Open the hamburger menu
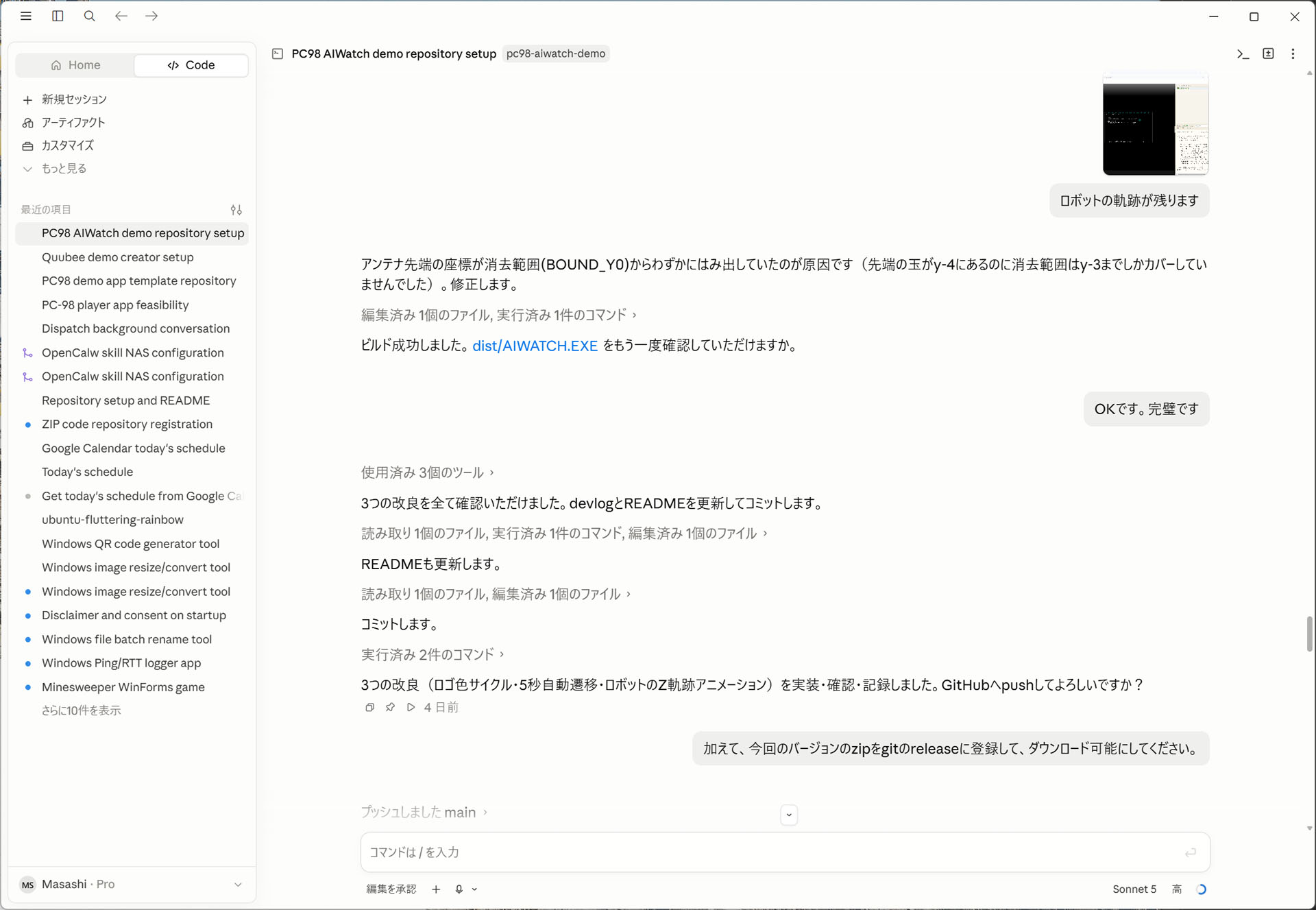1316x910 pixels. tap(26, 16)
